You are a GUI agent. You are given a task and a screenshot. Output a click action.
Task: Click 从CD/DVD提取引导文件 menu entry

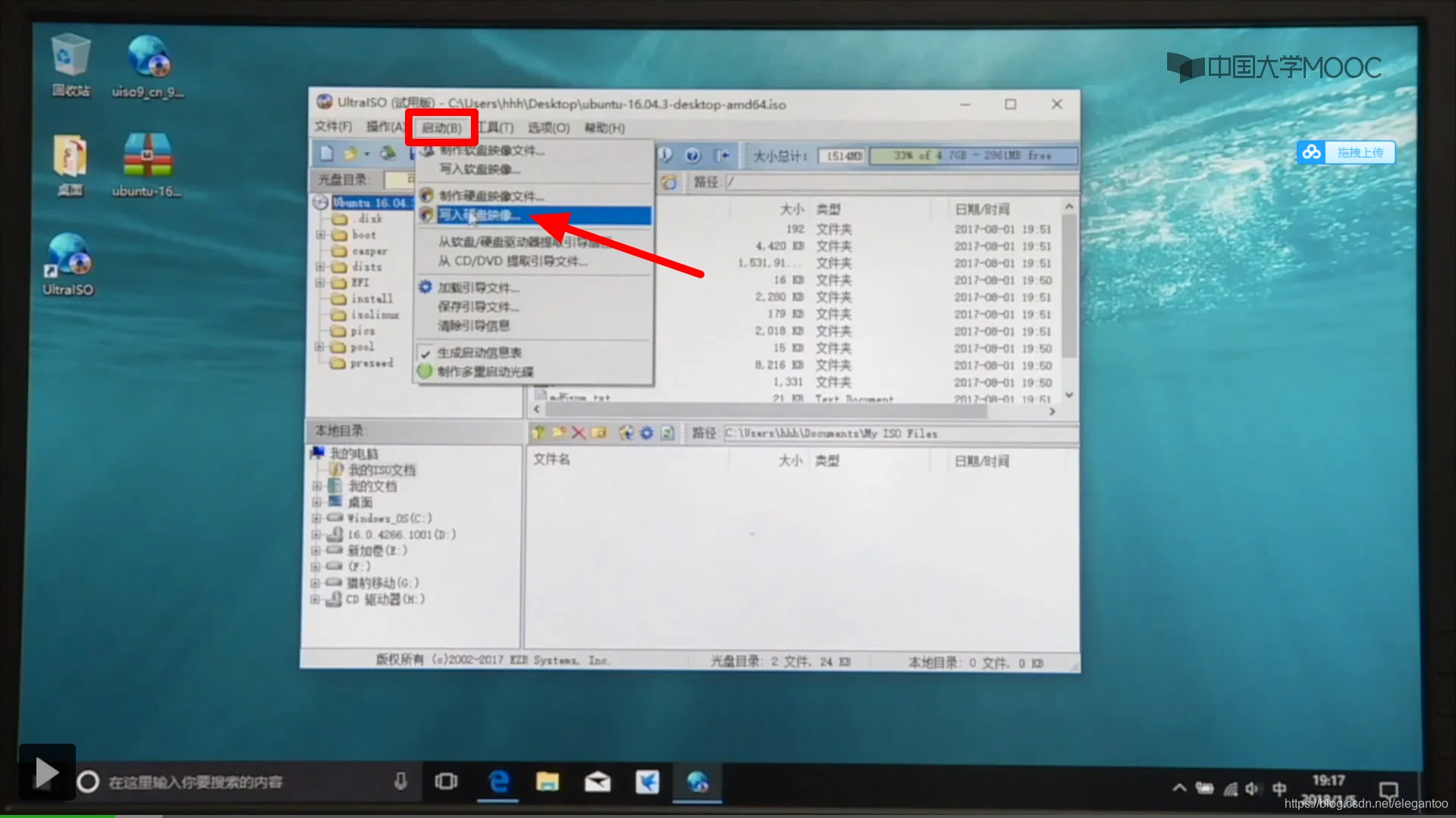coord(507,262)
